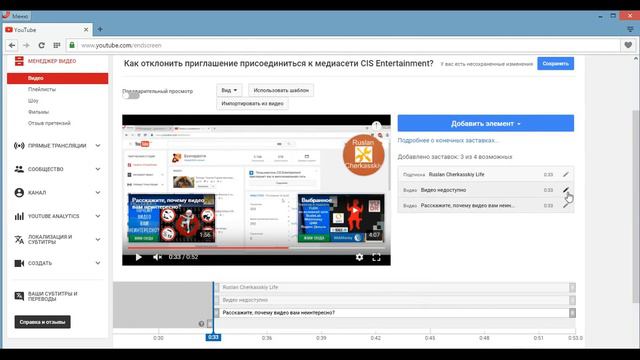This screenshot has width=640, height=360.
Task: Click the 'Справка и отзывы' button
Action: point(42,322)
